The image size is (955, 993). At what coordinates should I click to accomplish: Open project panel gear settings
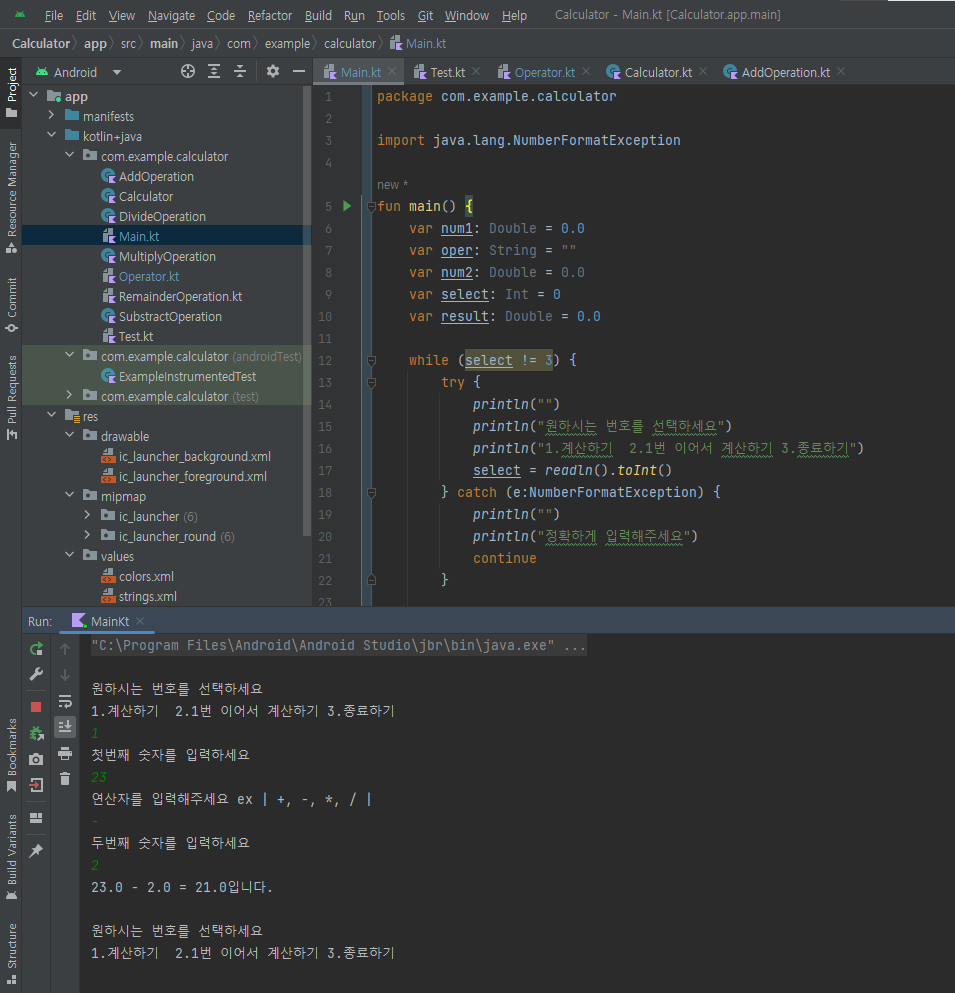coord(273,72)
